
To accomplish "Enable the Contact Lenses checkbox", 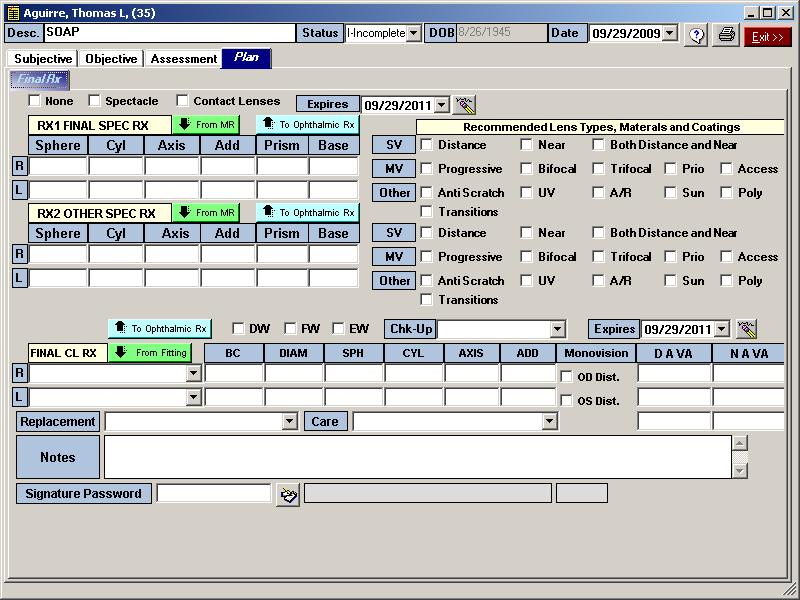I will [183, 101].
